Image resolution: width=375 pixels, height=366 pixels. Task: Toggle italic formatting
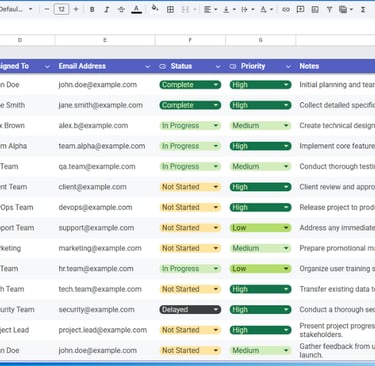107,9
